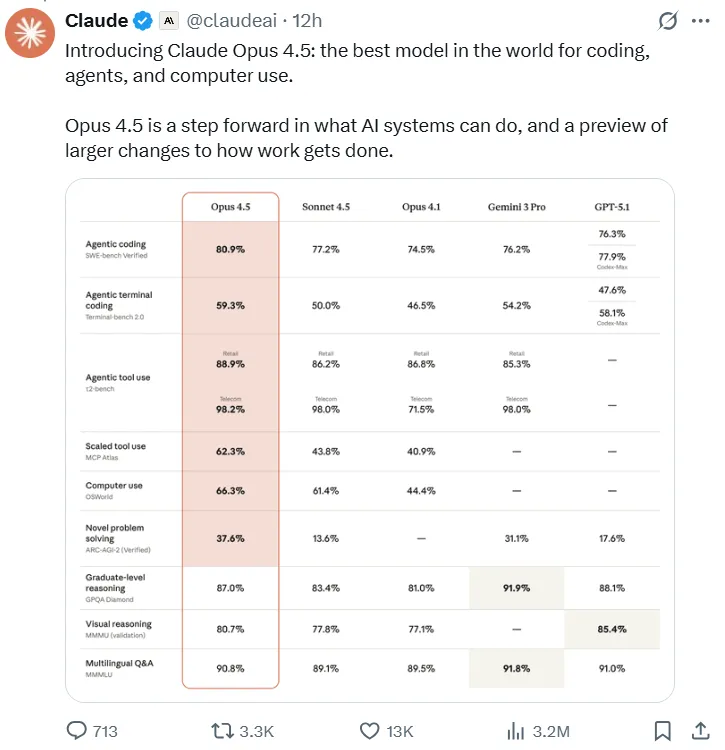Click the GPT-5.1 column header in chart

click(x=612, y=207)
